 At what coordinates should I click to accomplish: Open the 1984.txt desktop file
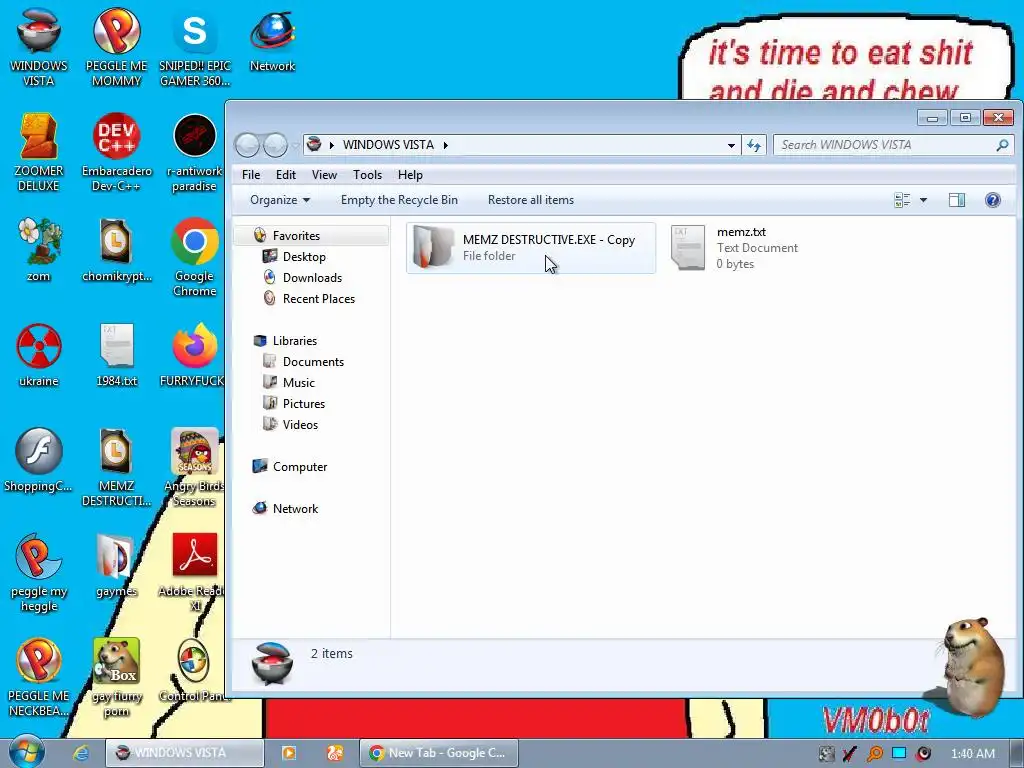coord(116,355)
